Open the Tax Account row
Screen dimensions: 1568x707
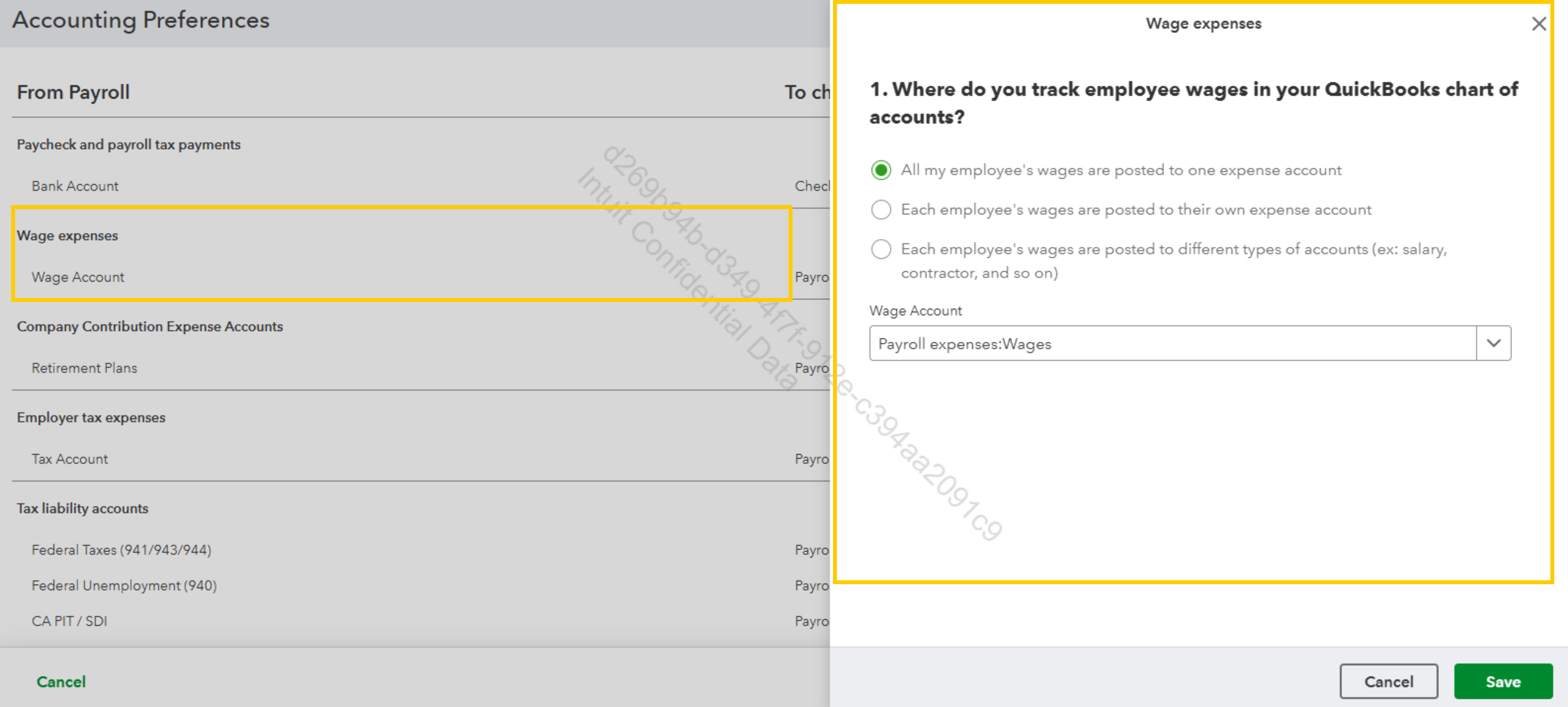[x=69, y=459]
